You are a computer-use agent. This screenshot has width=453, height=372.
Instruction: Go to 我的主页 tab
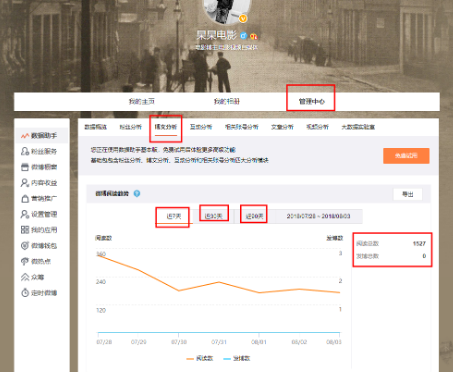(x=142, y=101)
